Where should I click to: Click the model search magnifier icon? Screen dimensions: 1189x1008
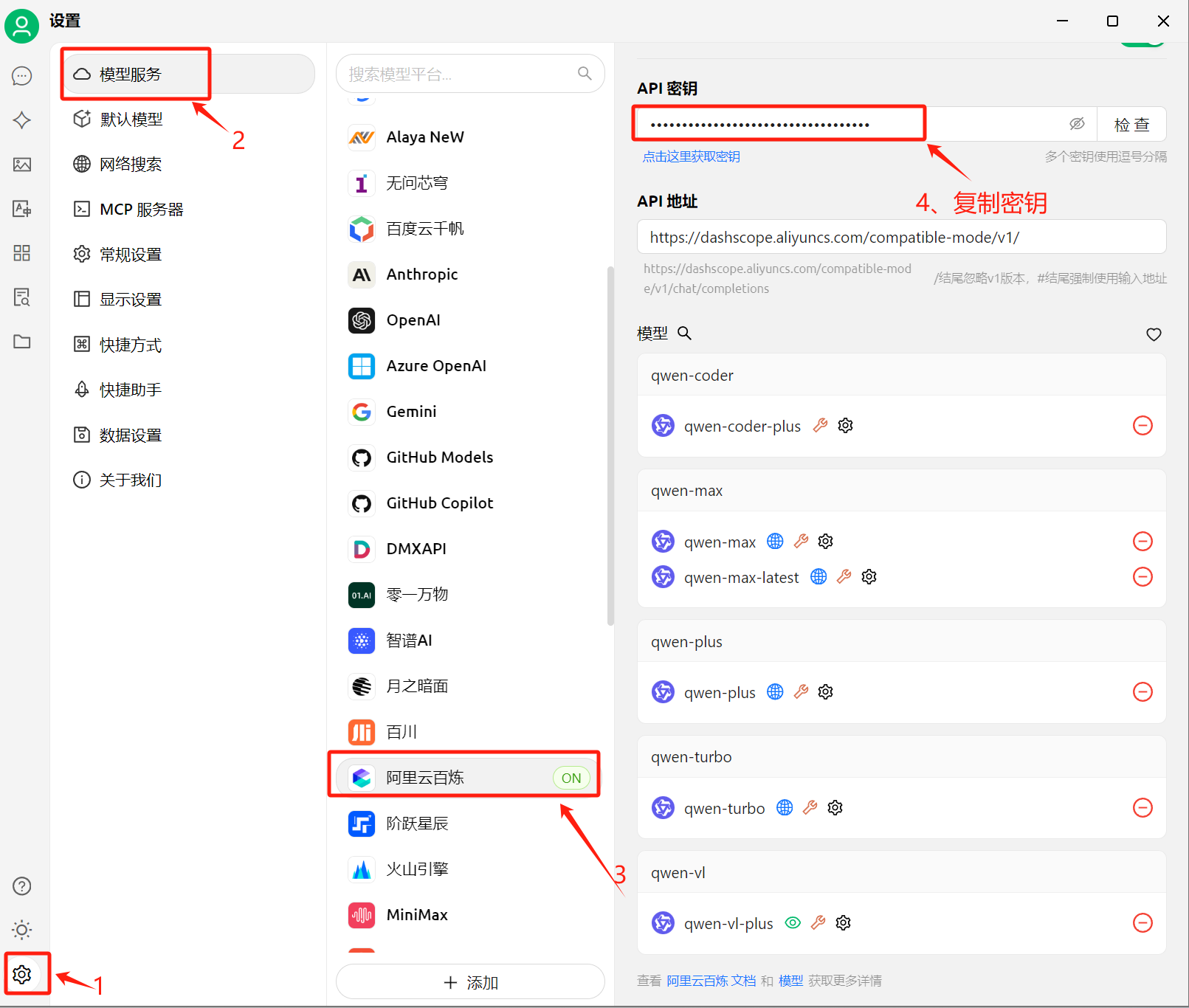click(685, 333)
